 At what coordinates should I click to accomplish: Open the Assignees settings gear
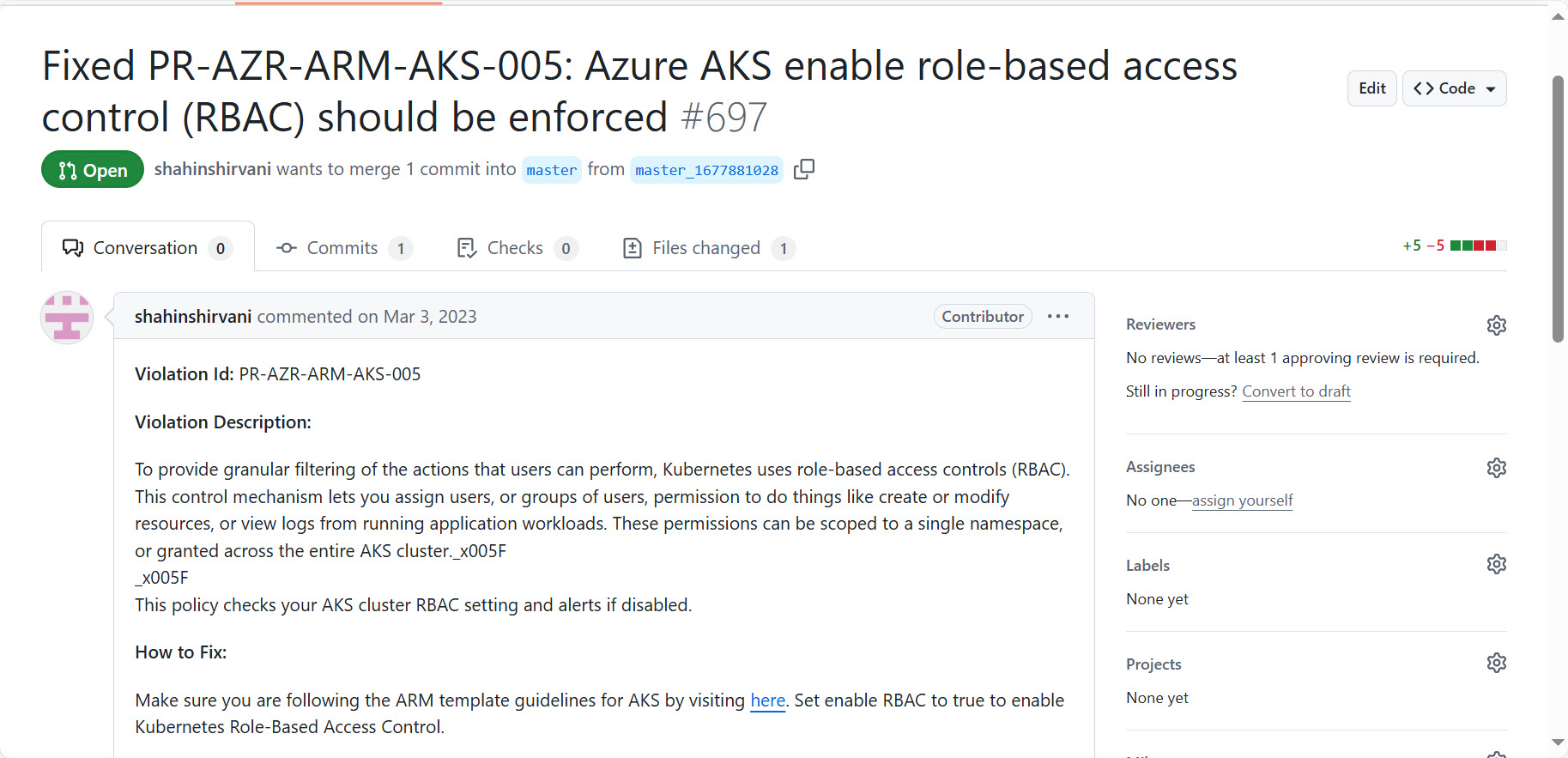pyautogui.click(x=1497, y=468)
